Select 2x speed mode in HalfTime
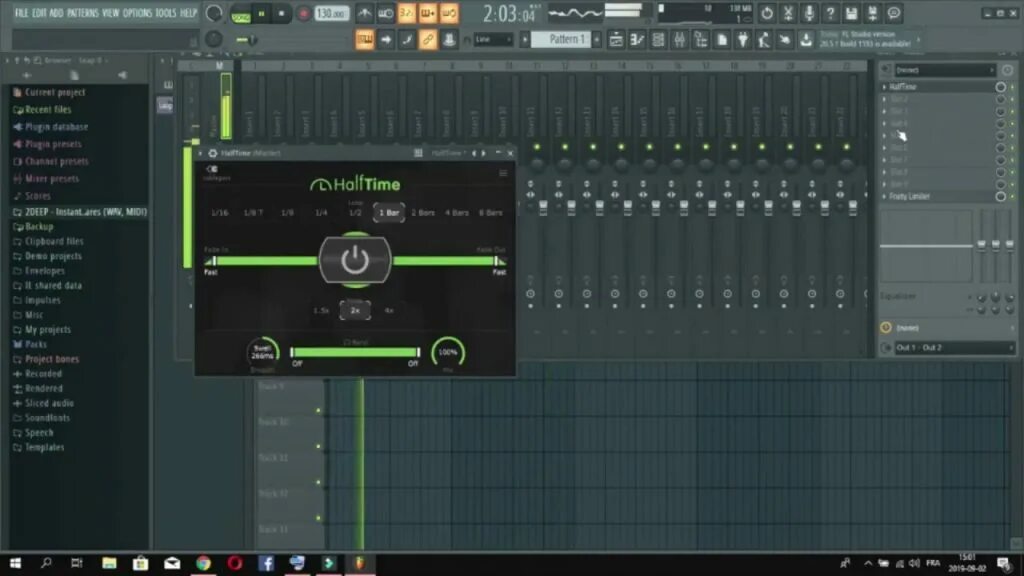The width and height of the screenshot is (1024, 576). (355, 311)
